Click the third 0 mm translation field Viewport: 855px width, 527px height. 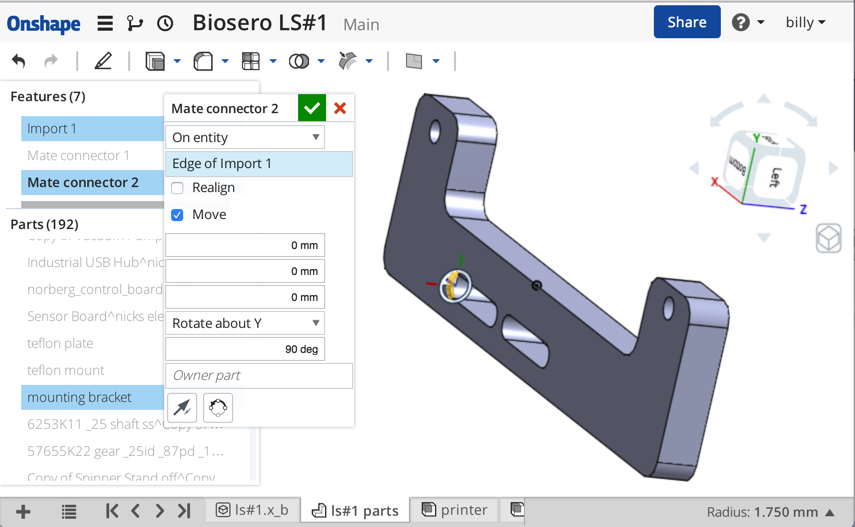pyautogui.click(x=245, y=297)
